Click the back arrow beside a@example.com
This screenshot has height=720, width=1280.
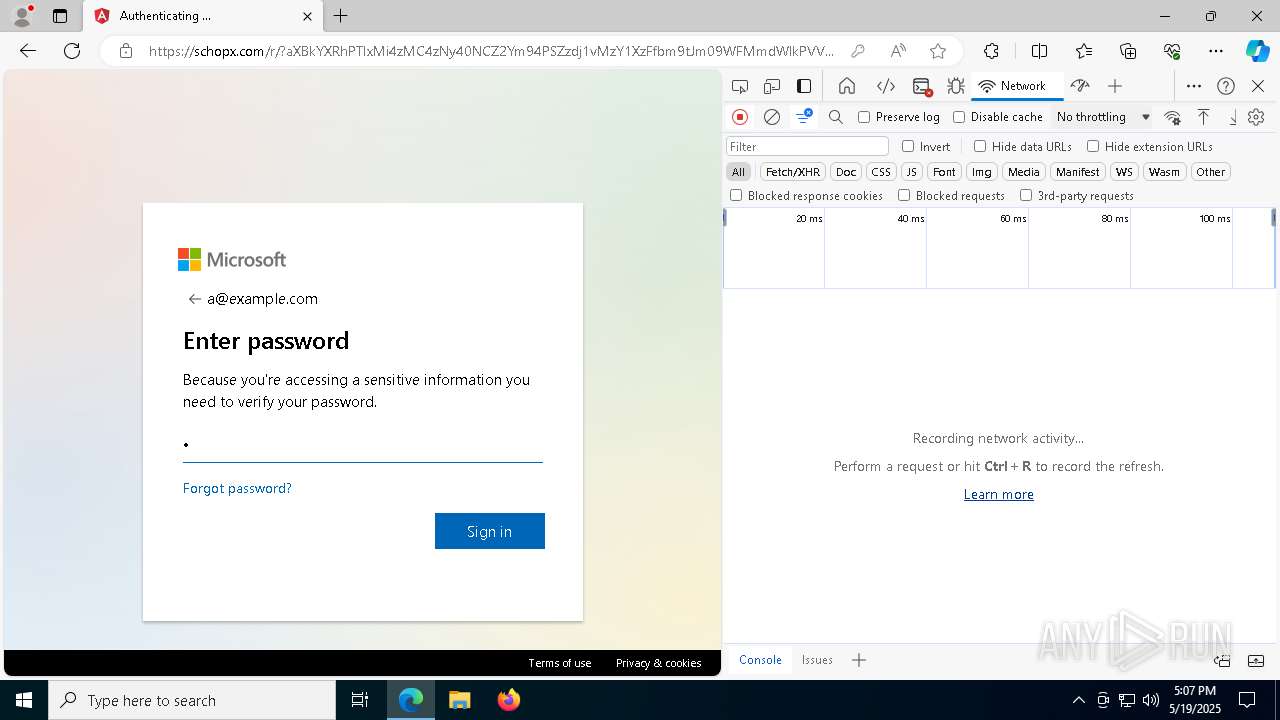[195, 299]
